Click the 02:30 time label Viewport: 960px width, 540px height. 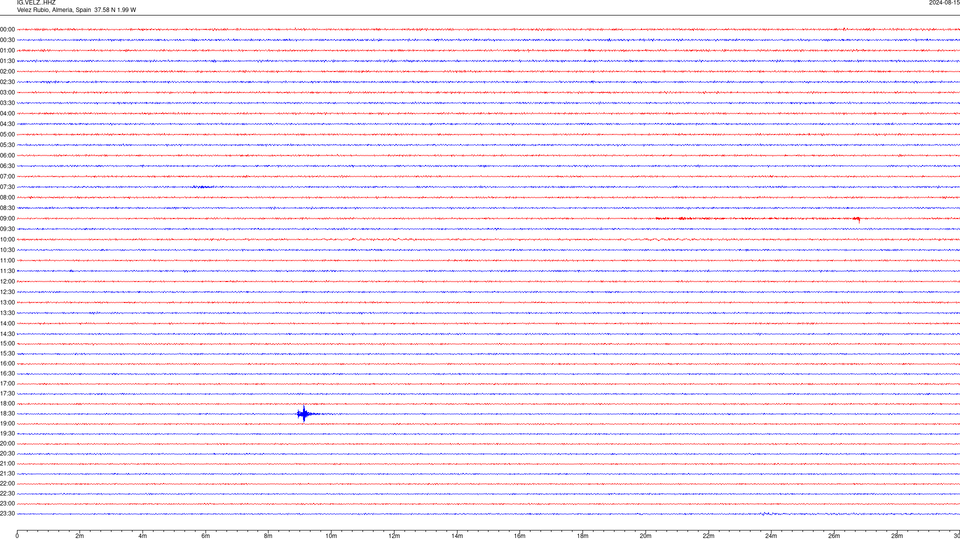(x=7, y=82)
